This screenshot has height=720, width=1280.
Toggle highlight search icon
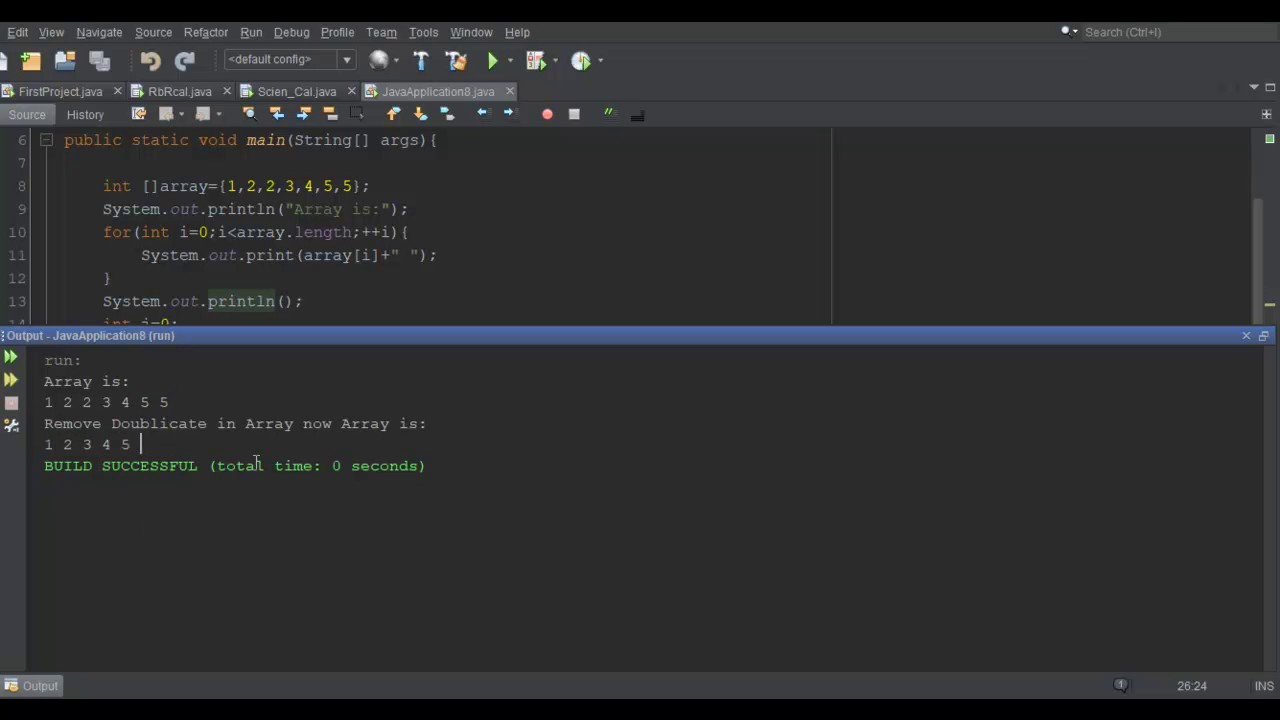(x=330, y=114)
